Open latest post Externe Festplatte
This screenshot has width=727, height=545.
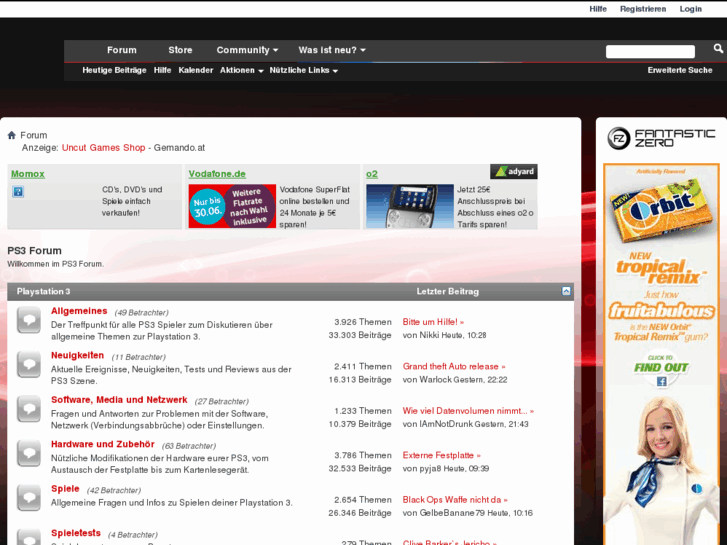(441, 455)
